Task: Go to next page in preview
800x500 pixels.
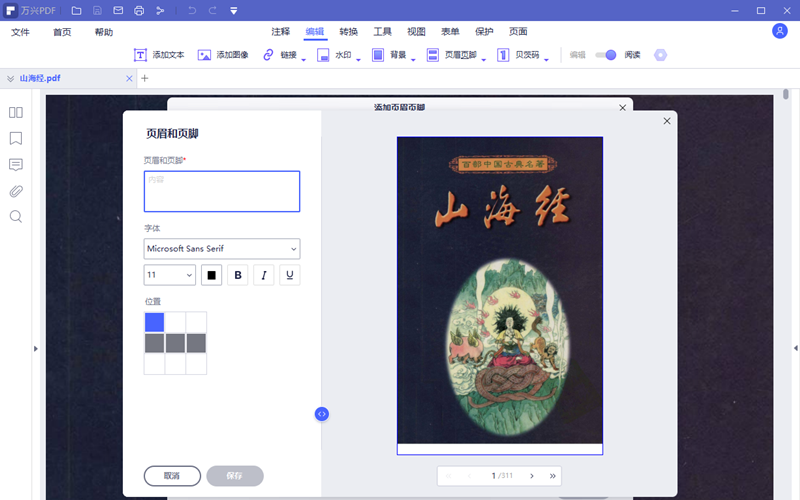Action: click(532, 476)
